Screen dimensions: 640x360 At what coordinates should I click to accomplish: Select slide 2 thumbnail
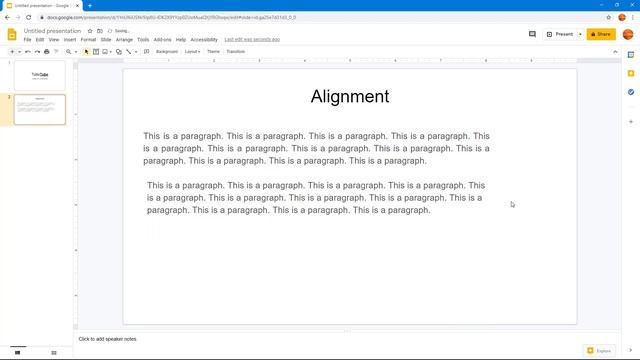pyautogui.click(x=40, y=109)
